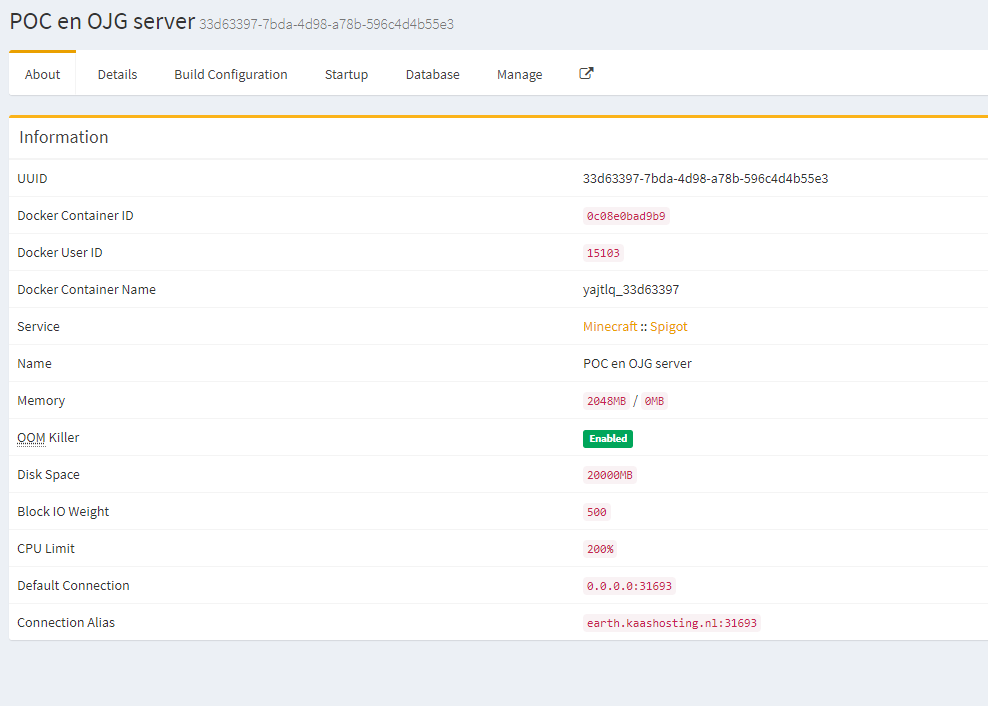Click the 20000MB disk space value
Image resolution: width=988 pixels, height=706 pixels.
(610, 475)
